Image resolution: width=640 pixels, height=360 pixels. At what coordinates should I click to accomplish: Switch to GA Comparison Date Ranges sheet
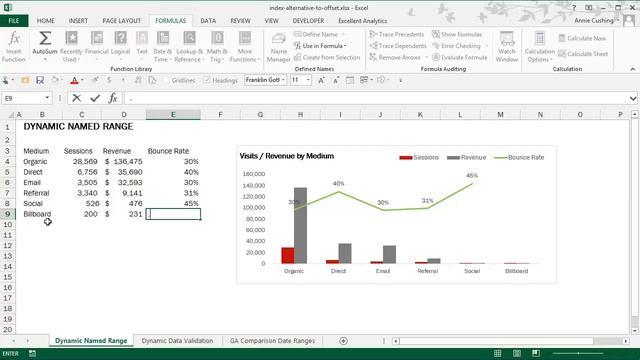(x=272, y=341)
